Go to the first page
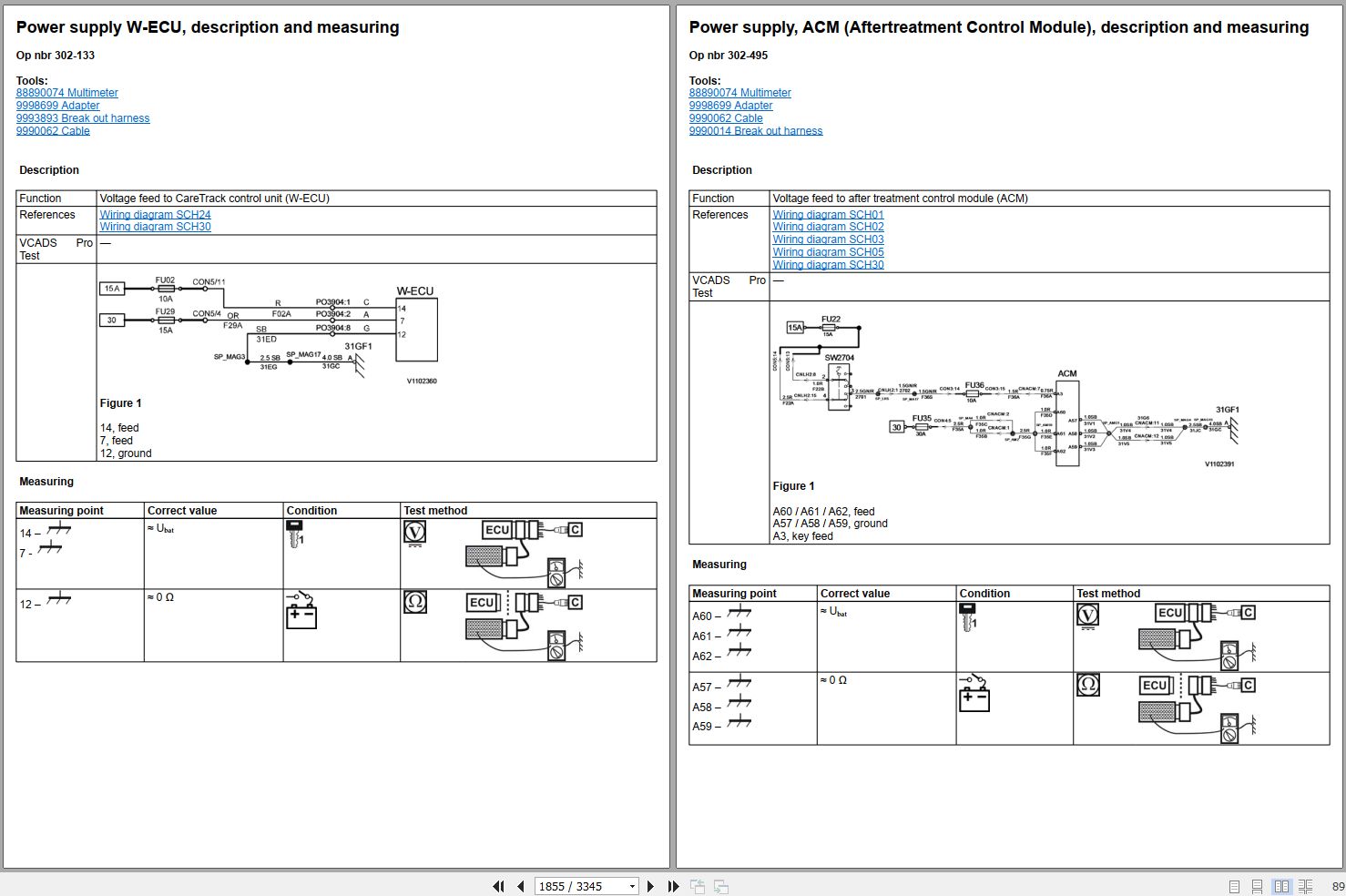Image resolution: width=1346 pixels, height=896 pixels. [x=498, y=886]
